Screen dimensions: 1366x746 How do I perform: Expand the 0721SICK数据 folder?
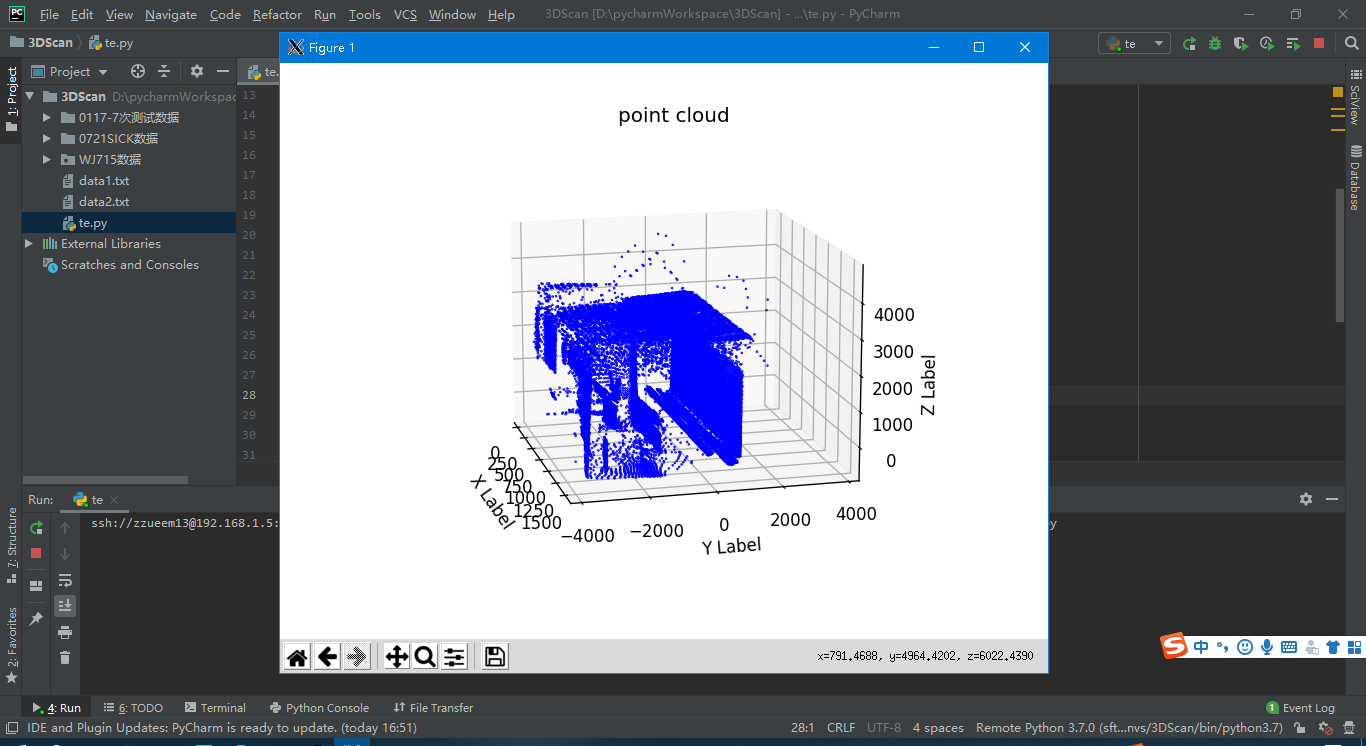(x=47, y=138)
